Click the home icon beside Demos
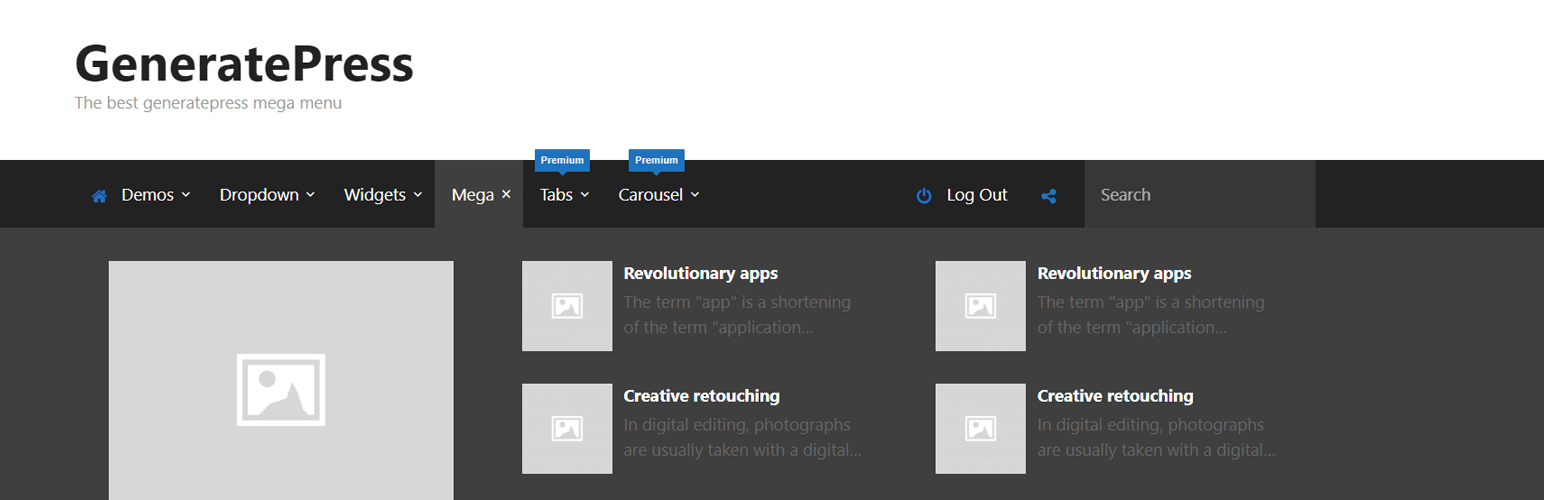The image size is (1544, 500). (99, 196)
